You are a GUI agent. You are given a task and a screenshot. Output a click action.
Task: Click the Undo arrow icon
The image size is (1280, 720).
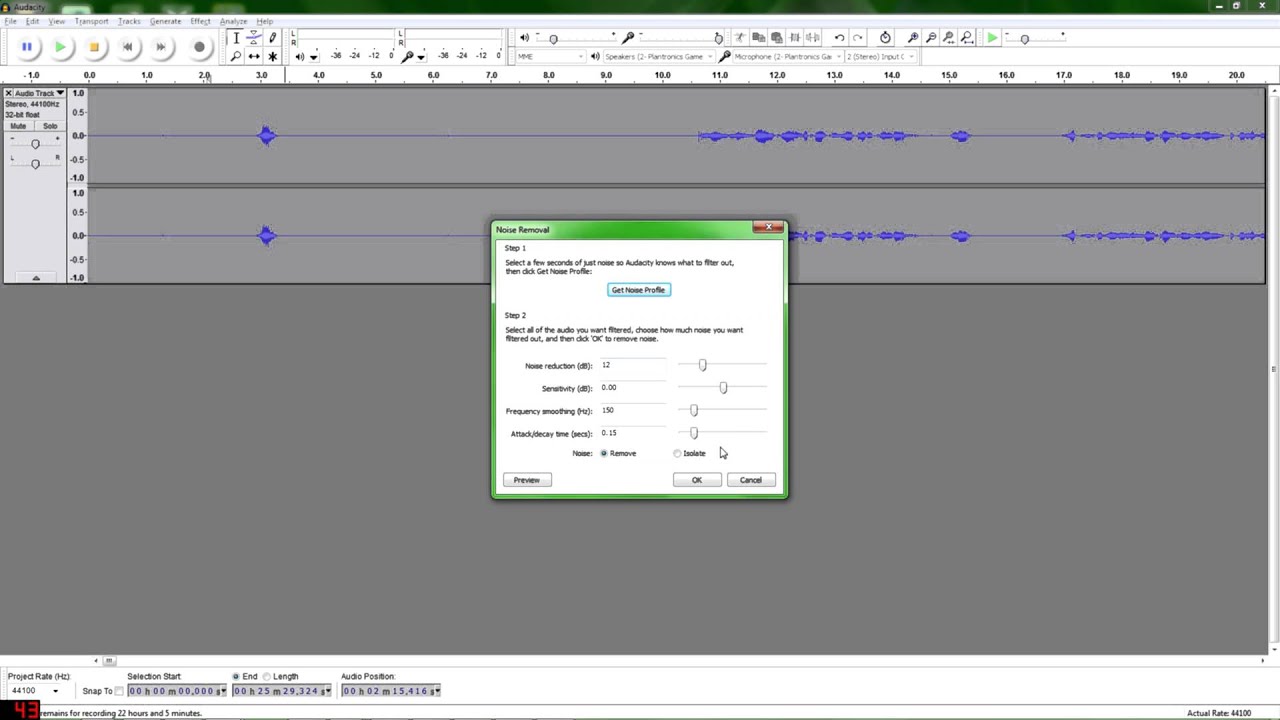coord(839,38)
